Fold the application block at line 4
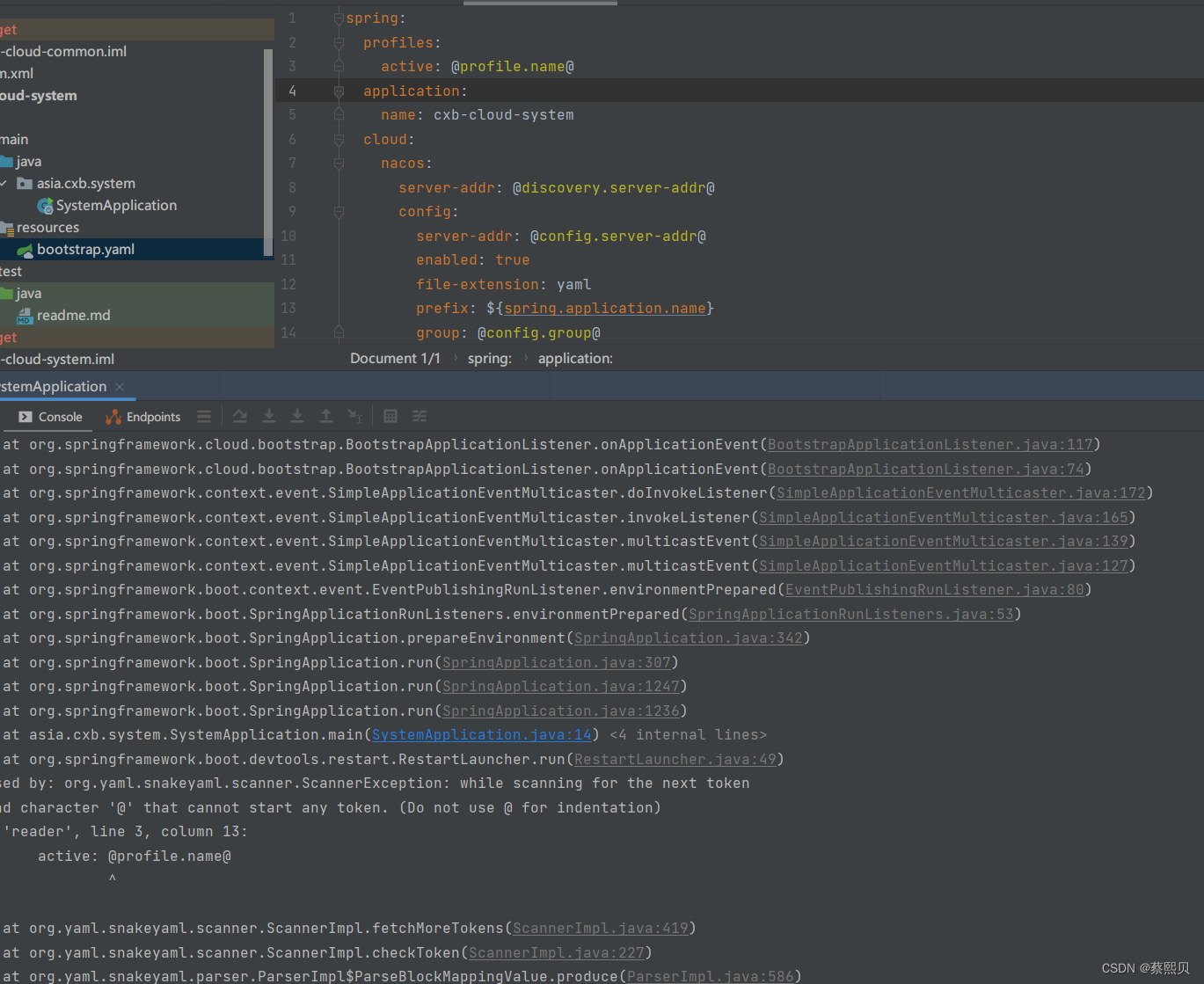1204x984 pixels. click(x=339, y=91)
